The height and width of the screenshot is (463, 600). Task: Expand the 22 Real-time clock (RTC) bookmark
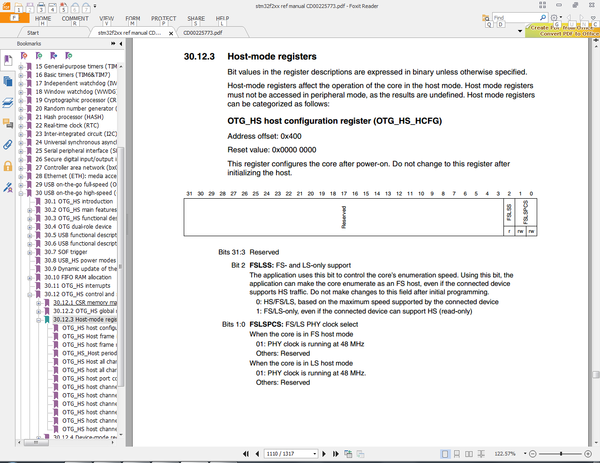[x=21, y=126]
